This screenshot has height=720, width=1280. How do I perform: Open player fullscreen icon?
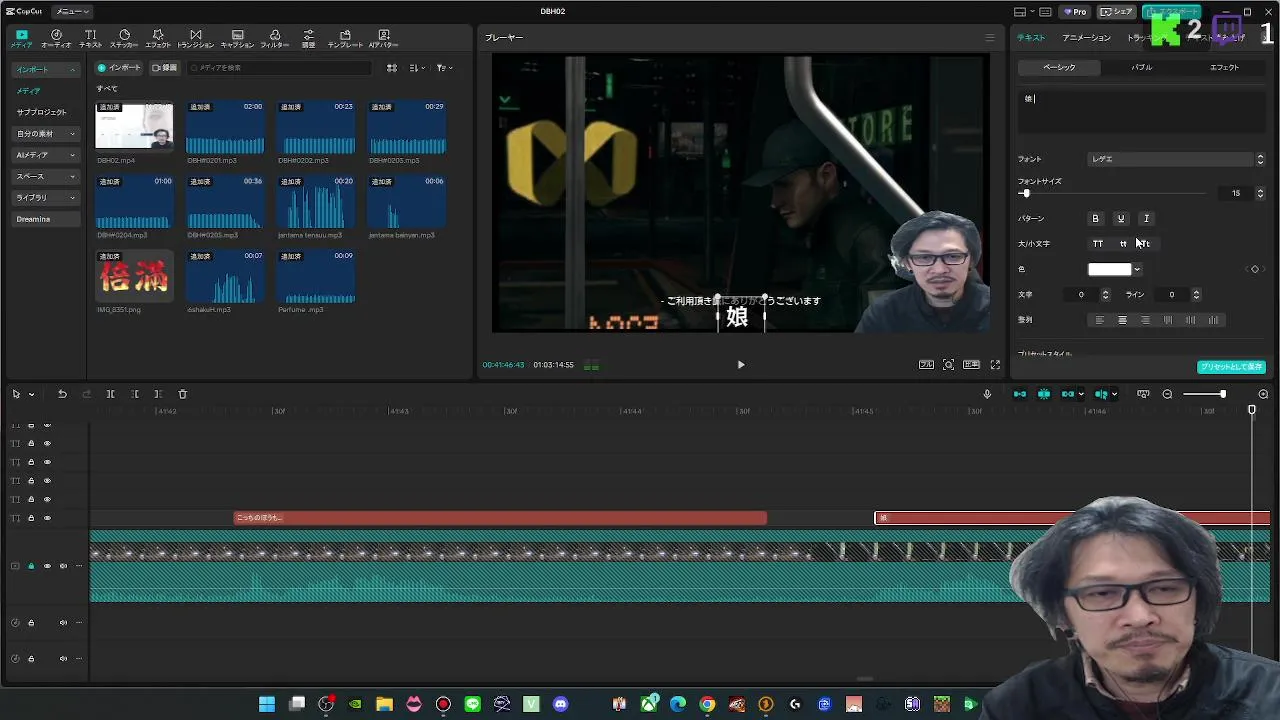tap(995, 365)
